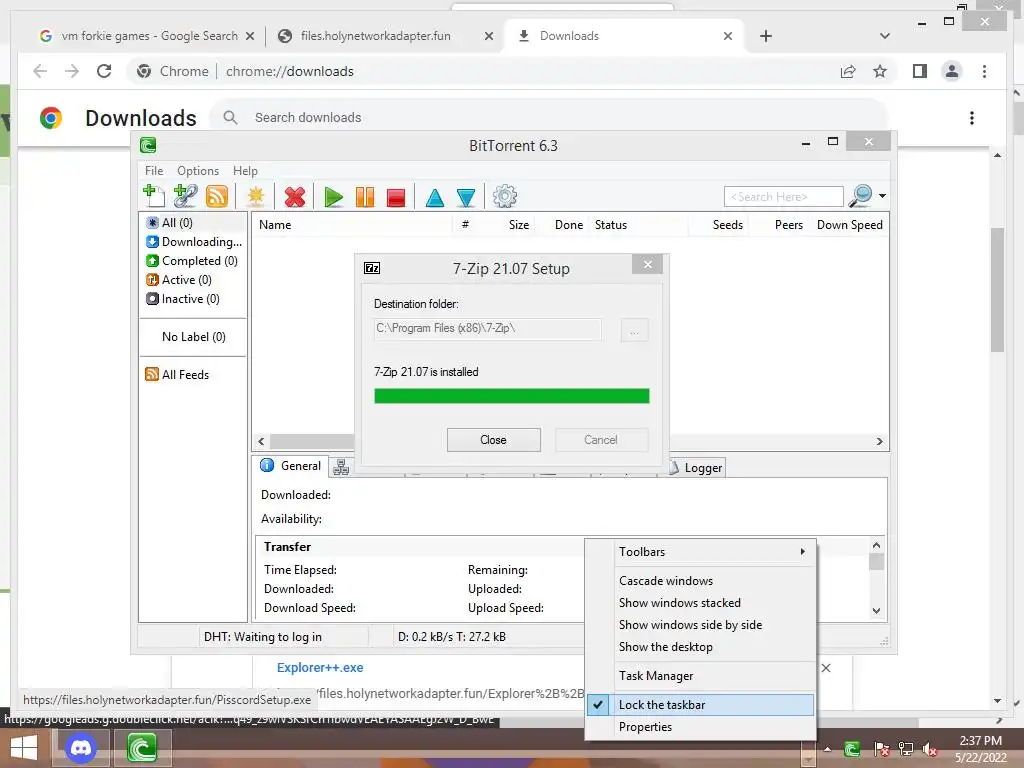The image size is (1024, 768).
Task: Open Chrome three-dot menu
Action: pos(984,71)
